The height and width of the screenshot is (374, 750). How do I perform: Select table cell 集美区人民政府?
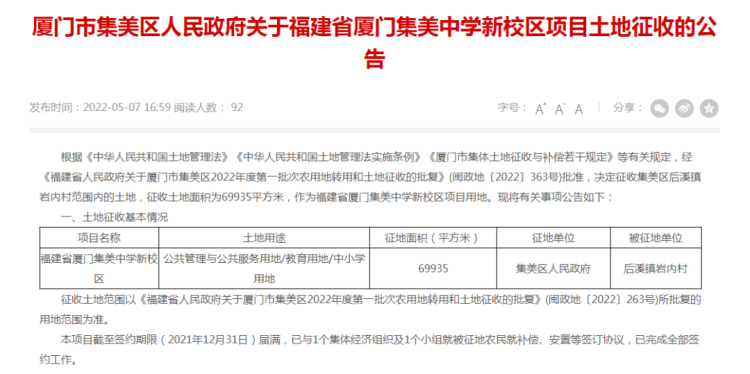[x=553, y=268]
